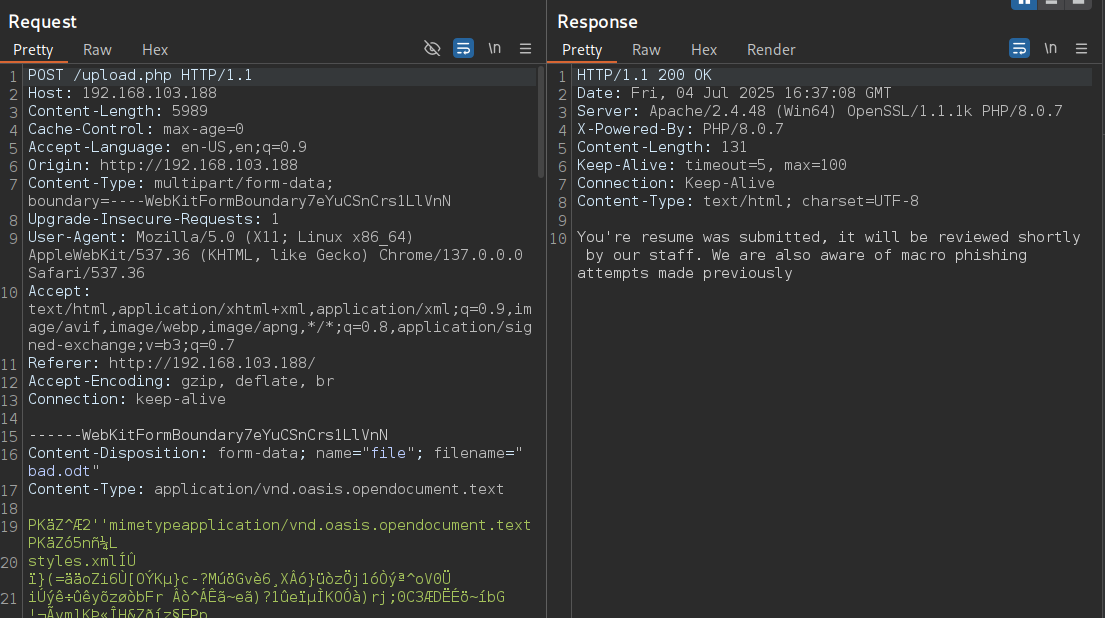
Task: Click the 'Cache-Control: max-age=0' header
Action: tap(135, 129)
